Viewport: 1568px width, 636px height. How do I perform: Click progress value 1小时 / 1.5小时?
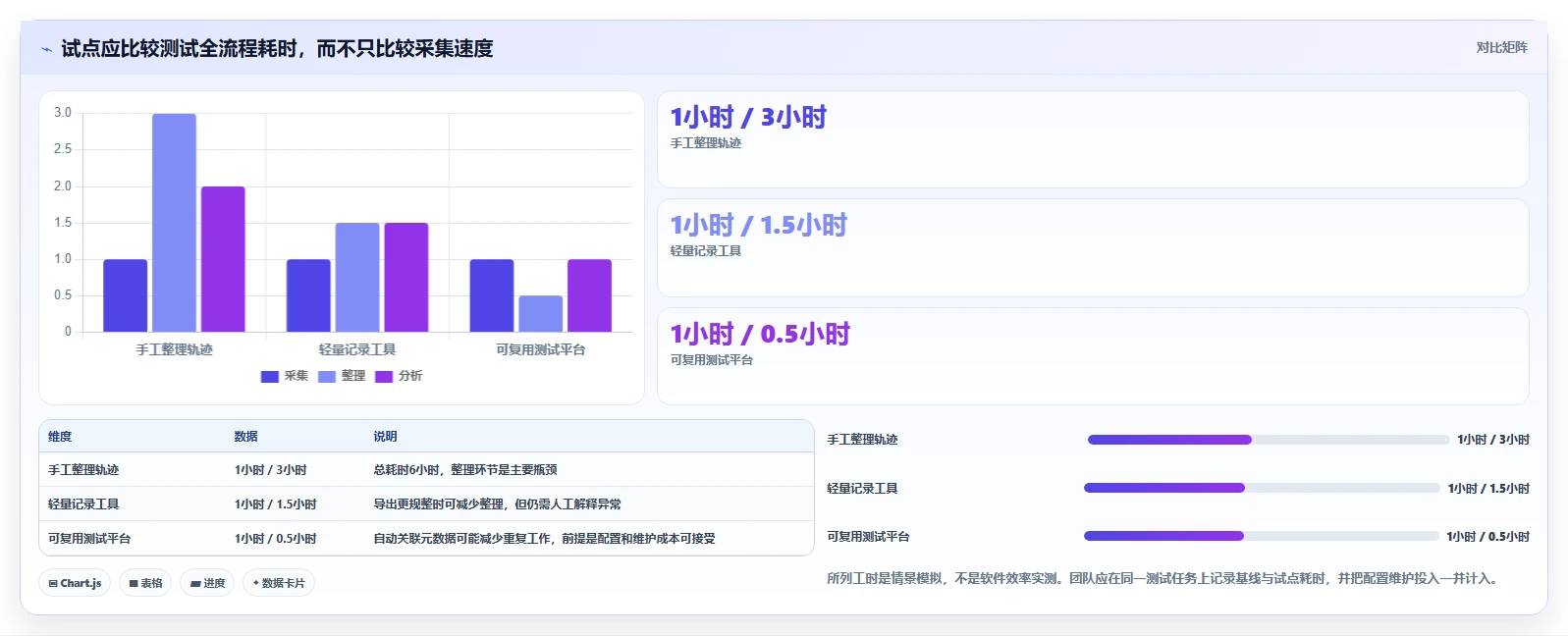click(x=1488, y=489)
